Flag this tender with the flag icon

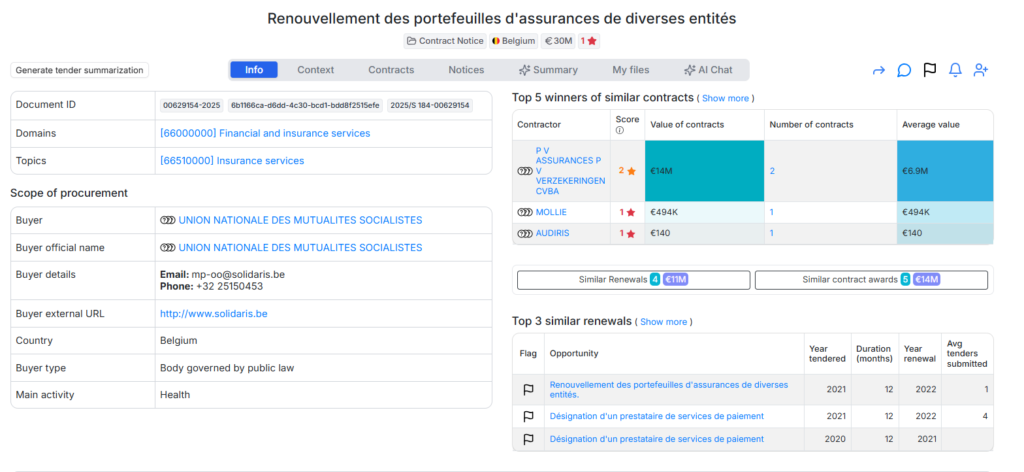(929, 70)
